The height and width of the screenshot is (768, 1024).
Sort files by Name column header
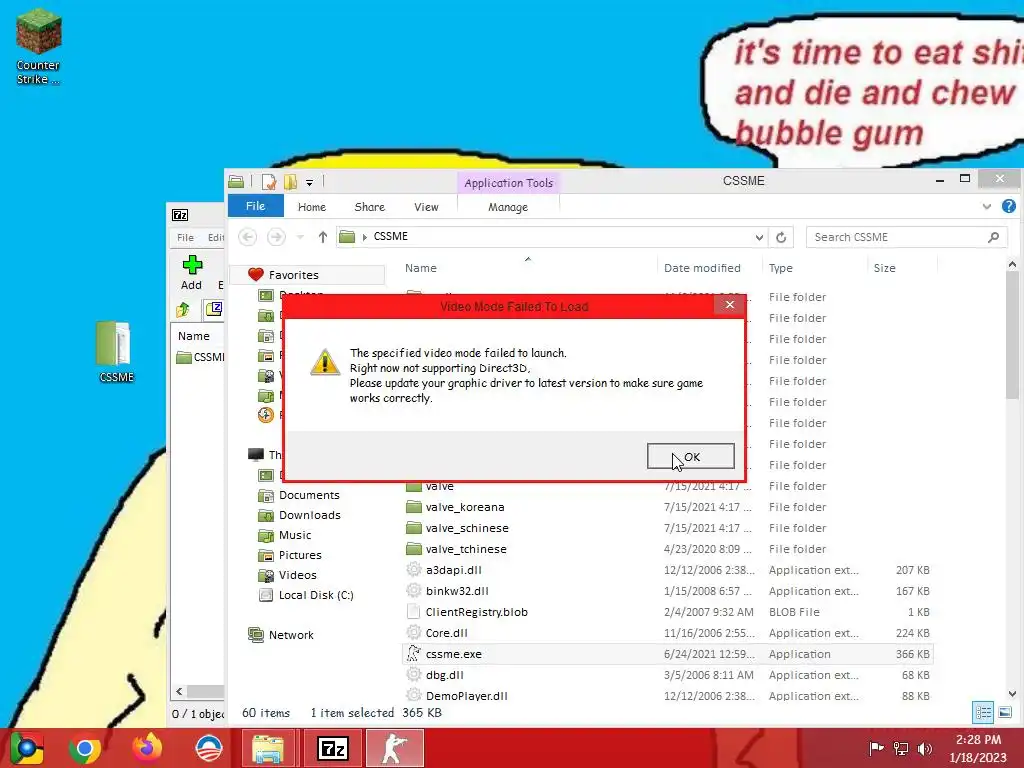420,268
